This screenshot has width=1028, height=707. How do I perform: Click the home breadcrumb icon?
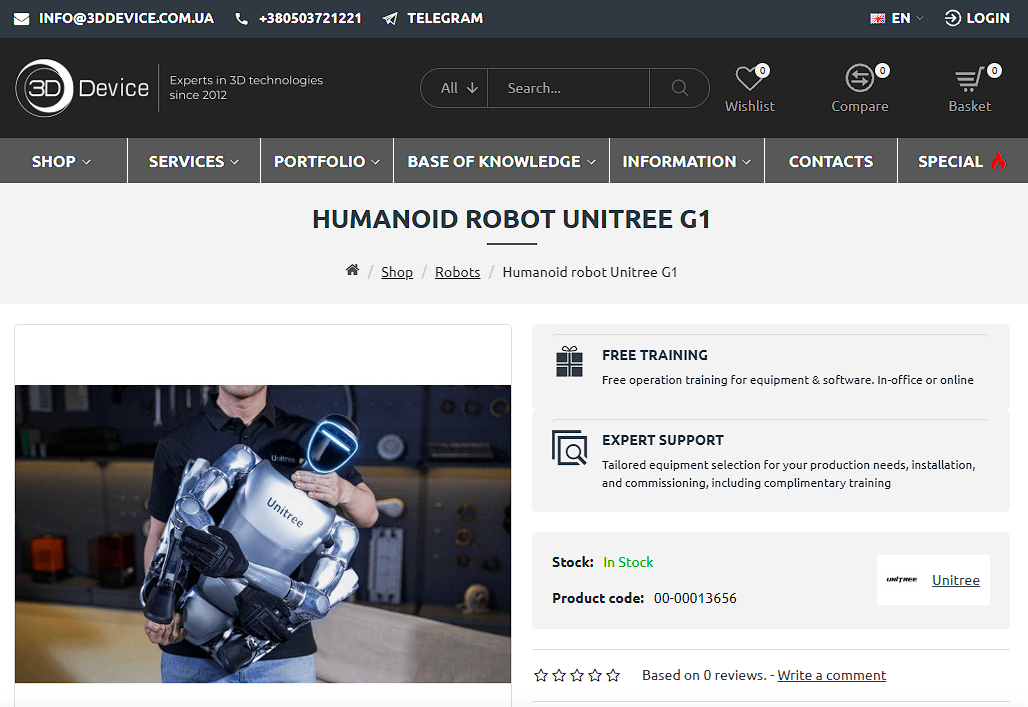point(352,270)
